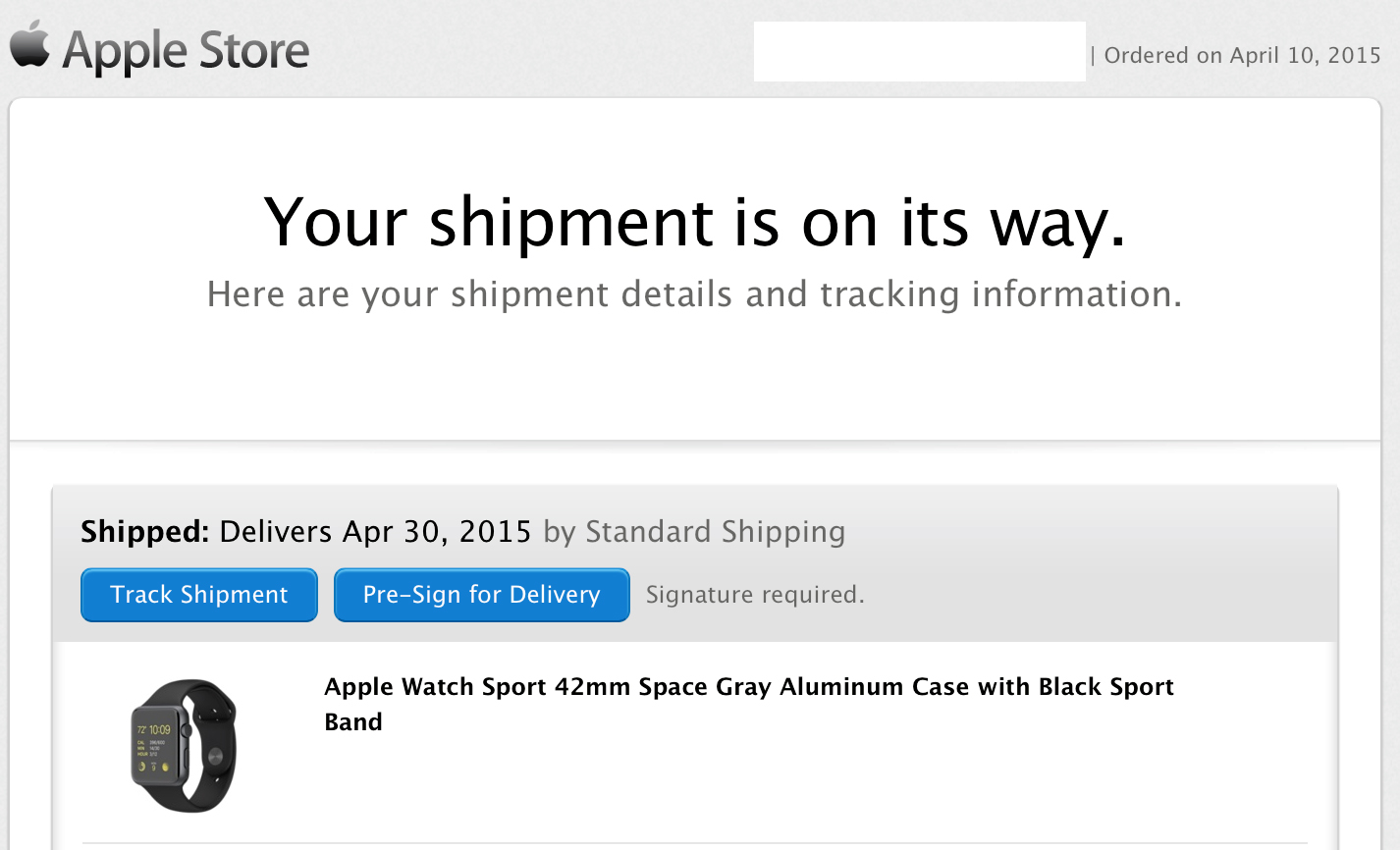
Task: Click the 'by Standard Shipping' text
Action: tap(694, 532)
